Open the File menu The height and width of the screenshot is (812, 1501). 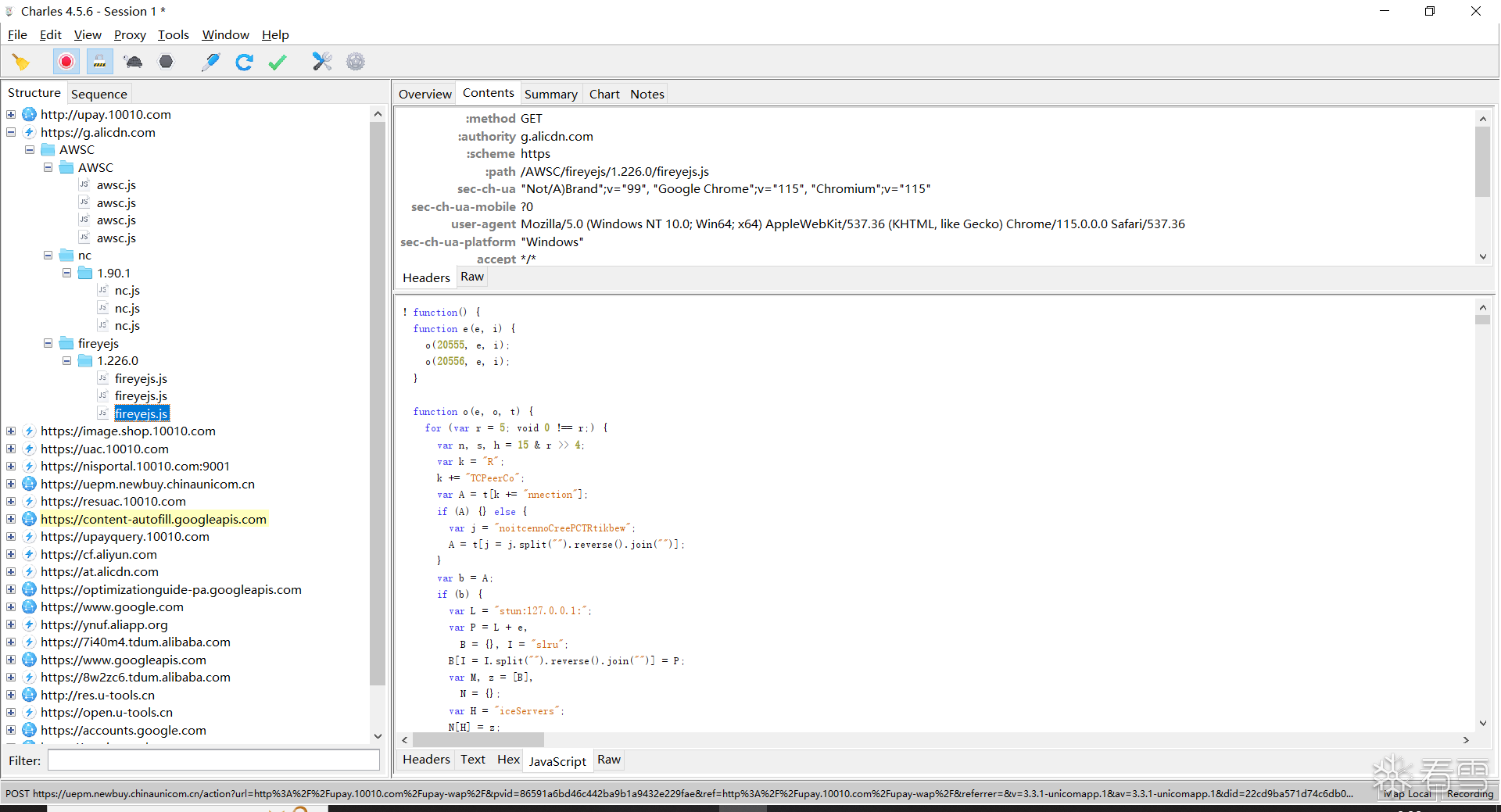17,34
